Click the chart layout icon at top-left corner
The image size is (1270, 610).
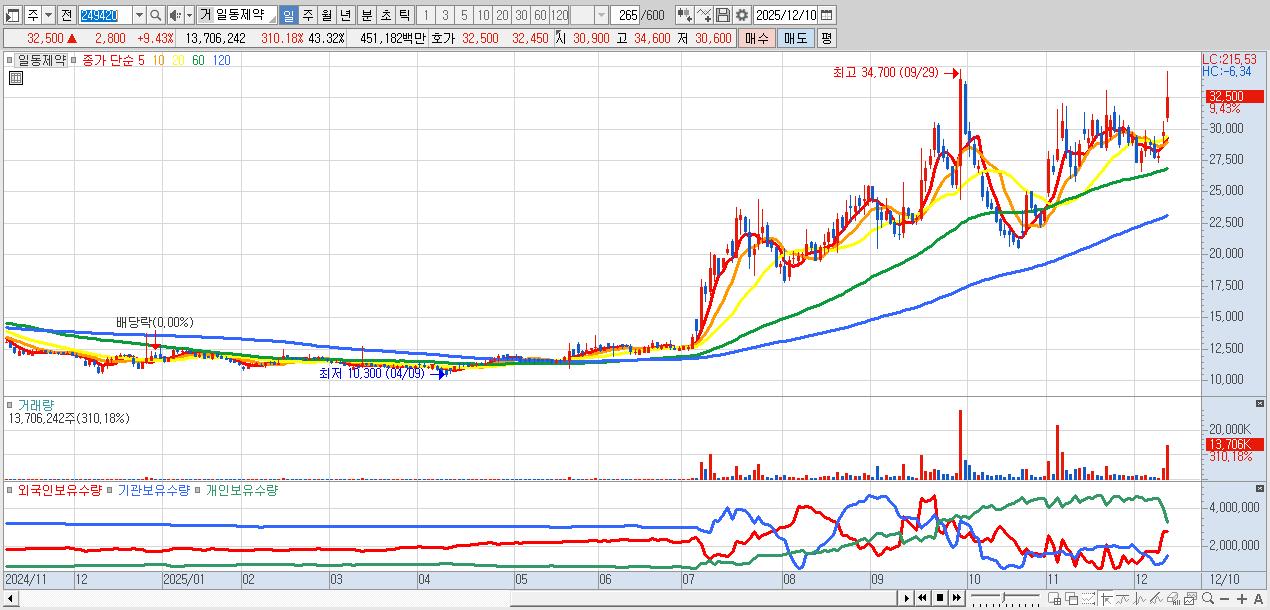13,15
